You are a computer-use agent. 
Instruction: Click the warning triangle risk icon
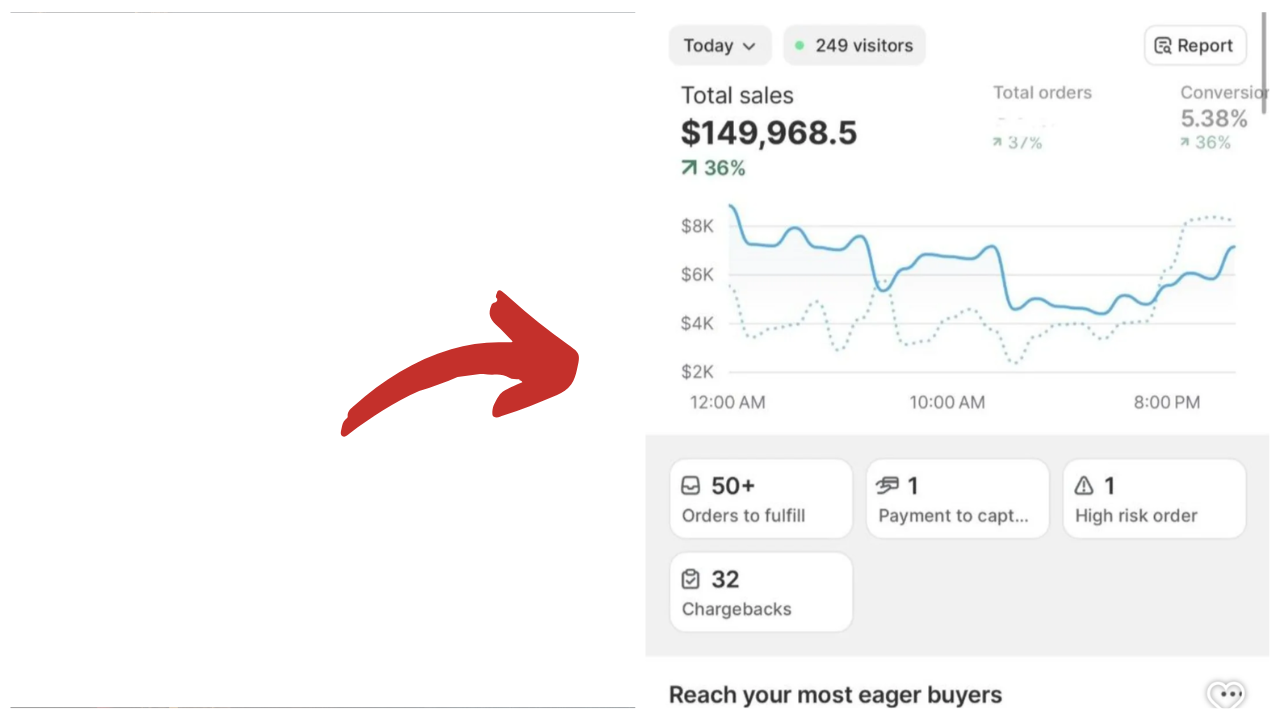coord(1083,486)
